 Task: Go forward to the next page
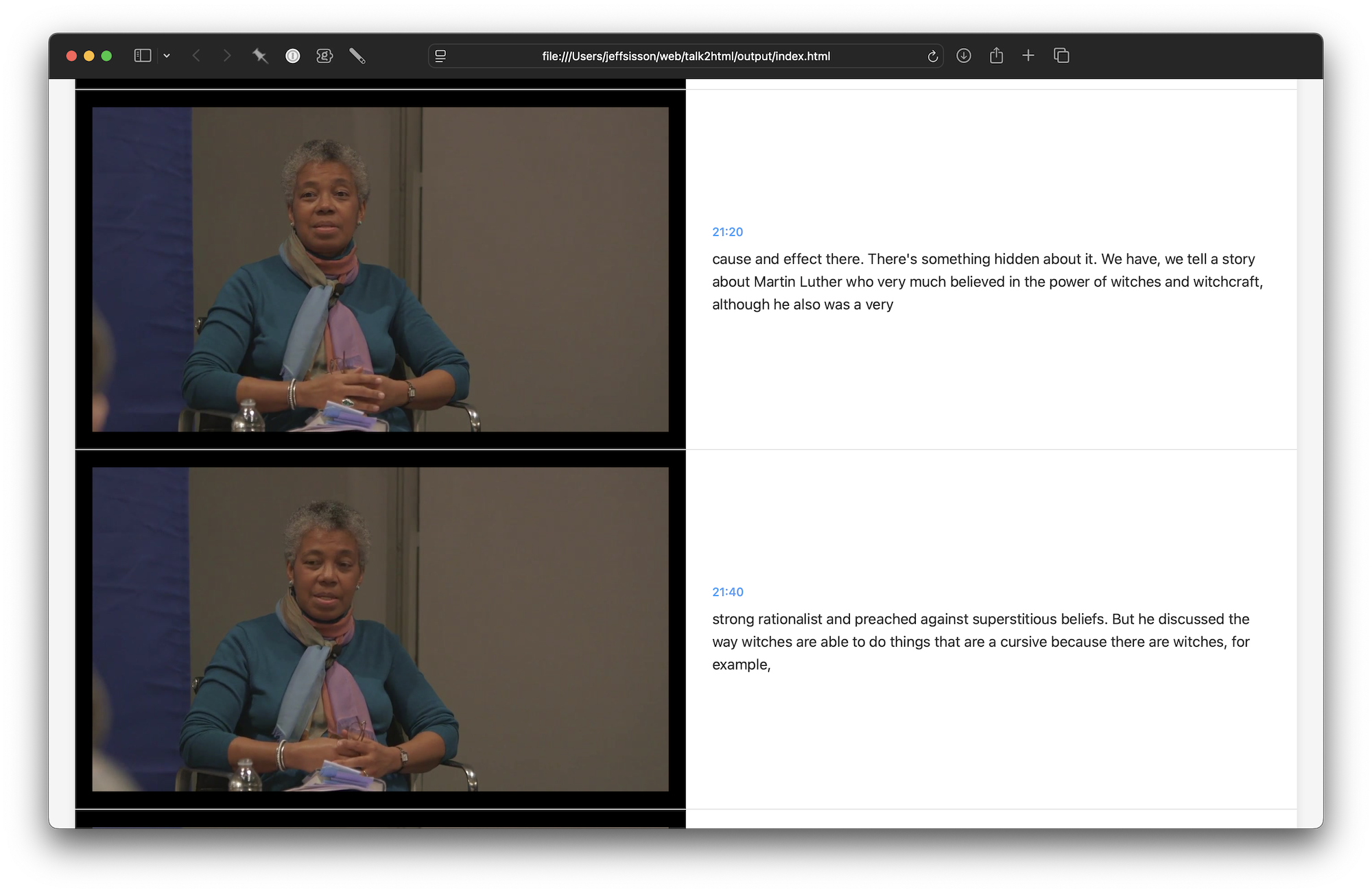point(227,56)
